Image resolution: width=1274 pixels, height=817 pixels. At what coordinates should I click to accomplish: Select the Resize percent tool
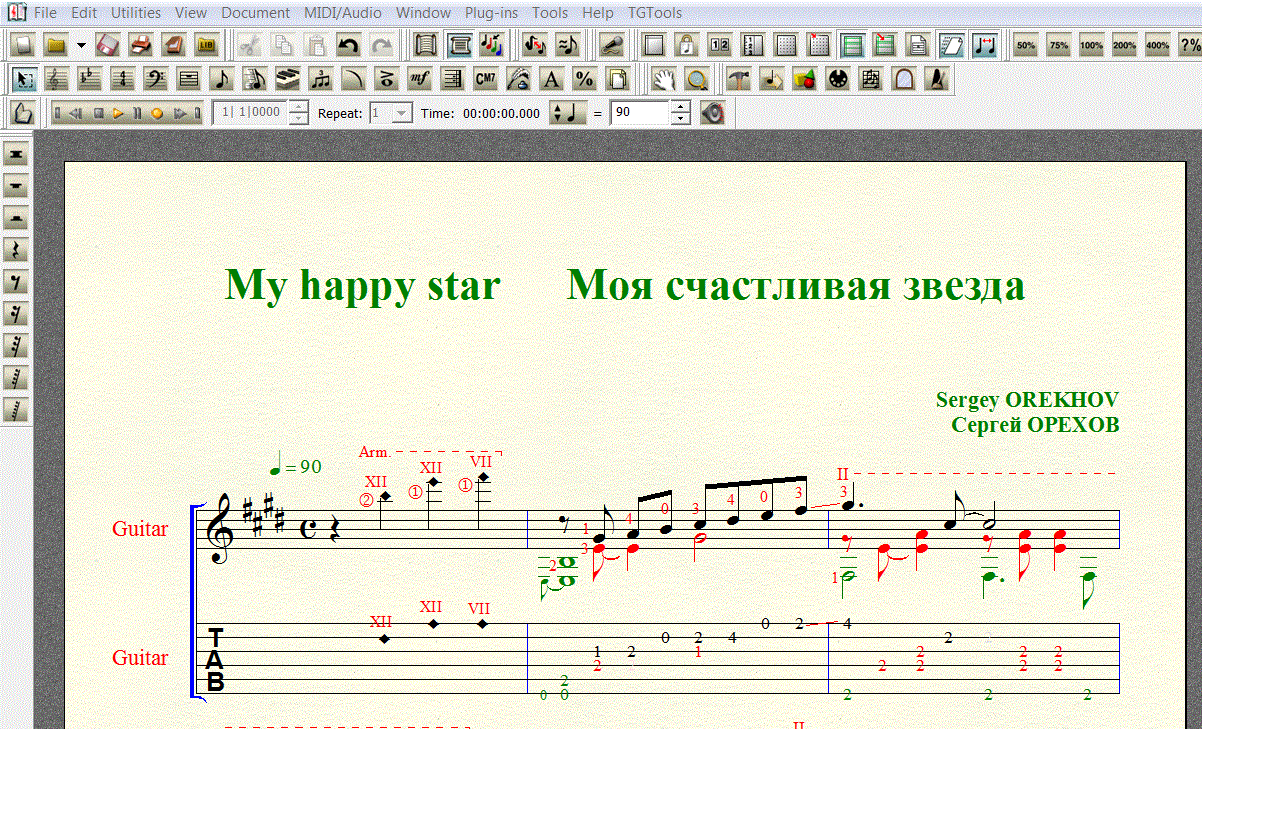click(584, 79)
